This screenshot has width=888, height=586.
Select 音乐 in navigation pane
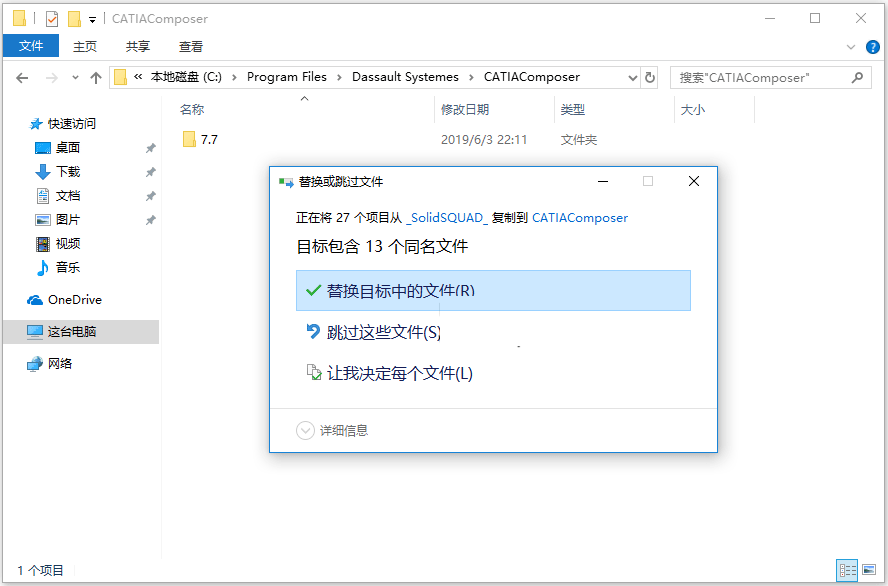67,267
